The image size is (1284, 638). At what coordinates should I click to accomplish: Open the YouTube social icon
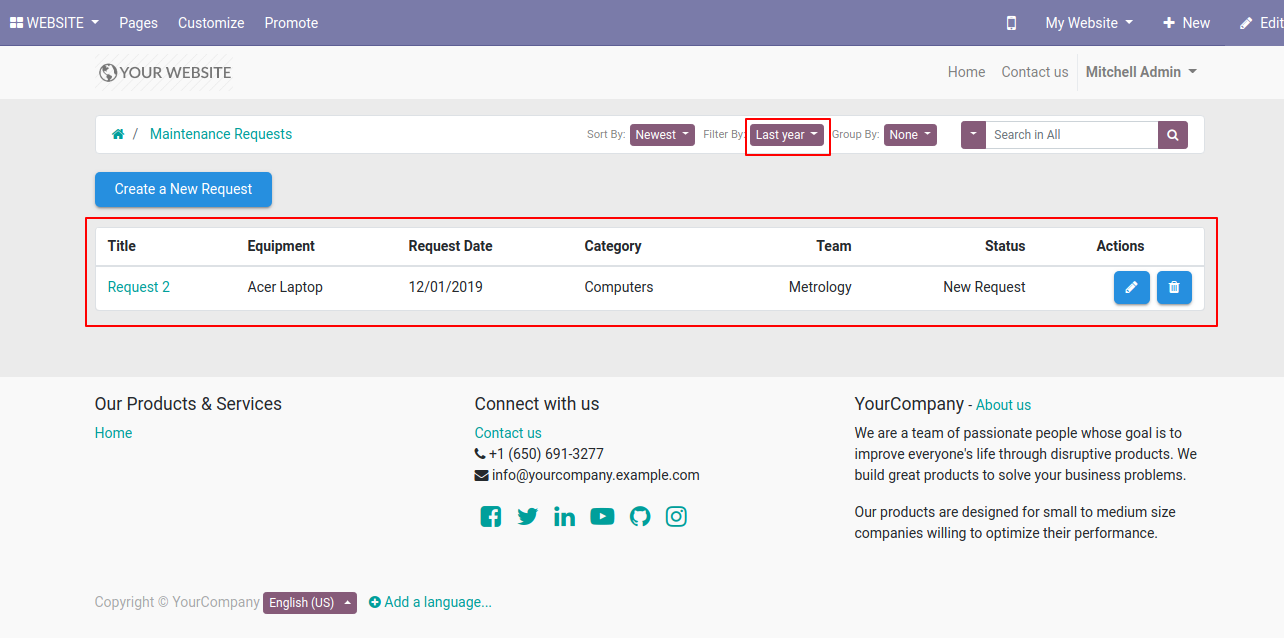[x=602, y=517]
